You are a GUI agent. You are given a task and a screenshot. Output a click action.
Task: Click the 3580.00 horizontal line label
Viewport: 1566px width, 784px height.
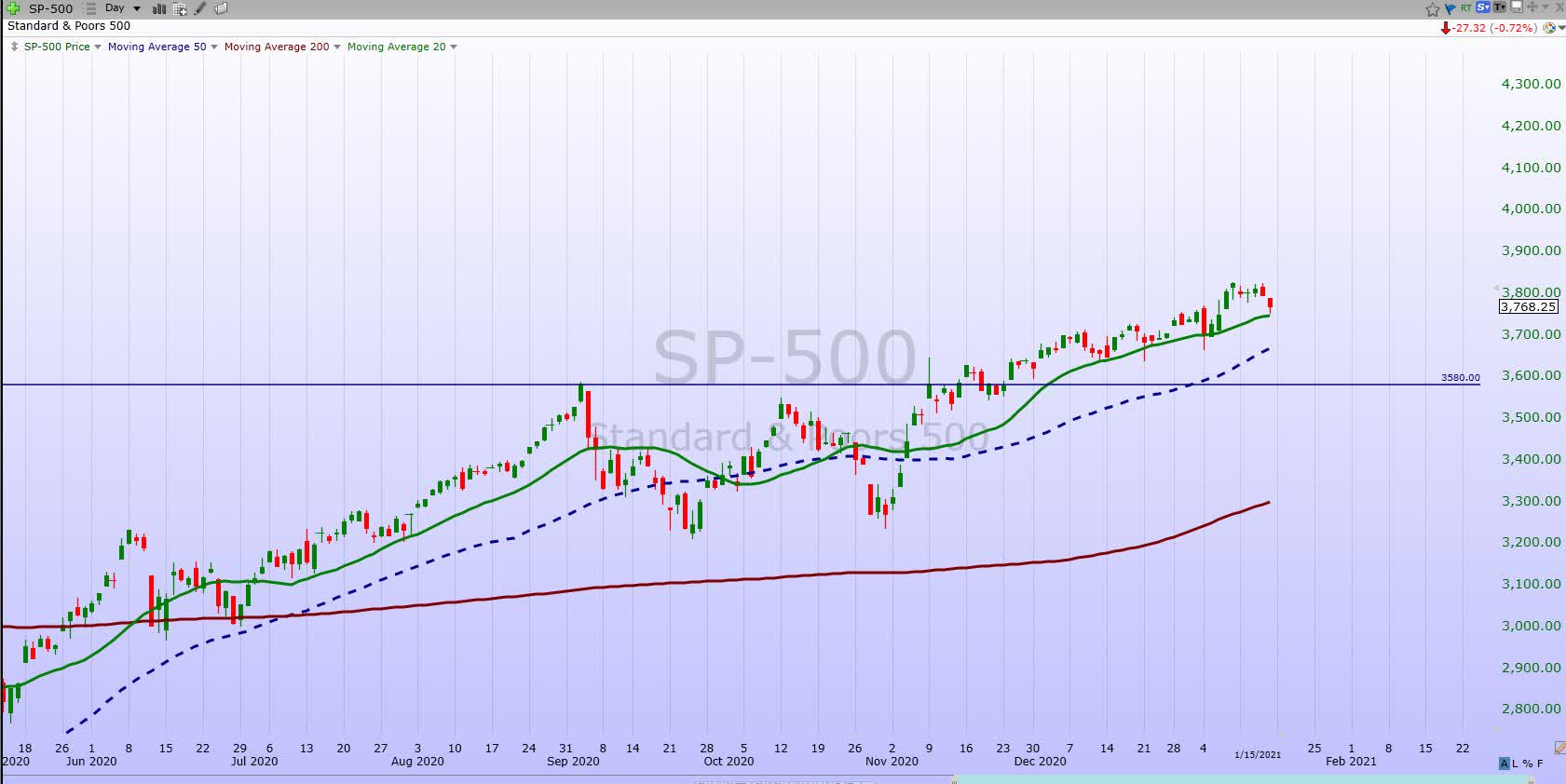click(x=1460, y=378)
